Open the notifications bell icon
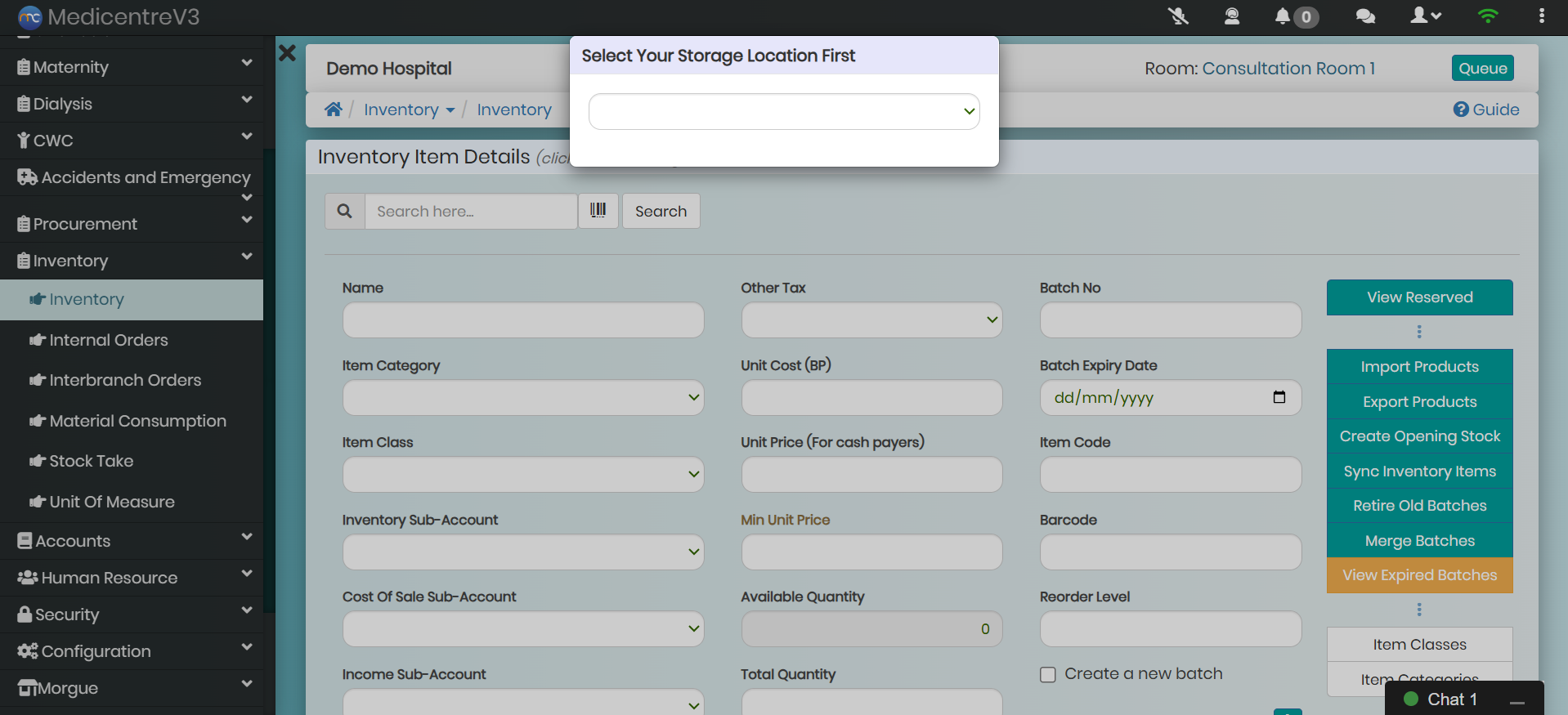 1283,16
